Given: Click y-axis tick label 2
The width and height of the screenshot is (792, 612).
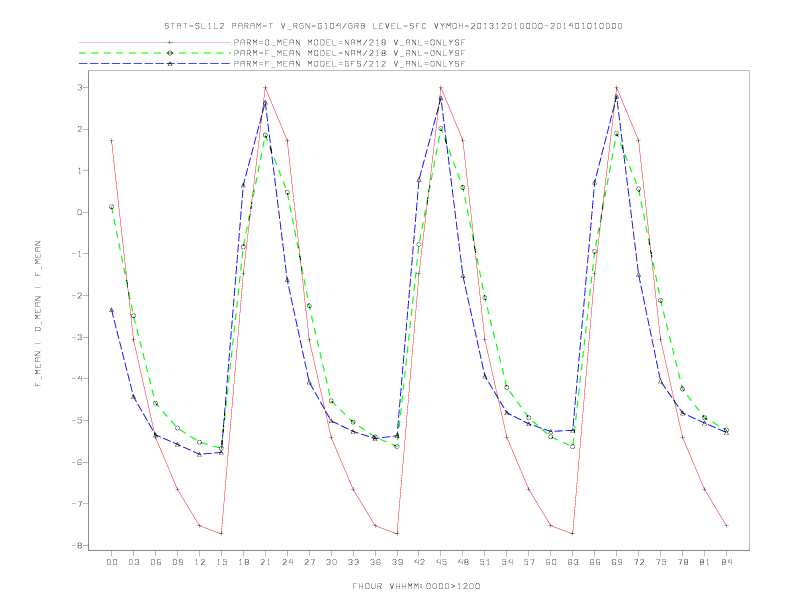Looking at the screenshot, I should coord(80,129).
